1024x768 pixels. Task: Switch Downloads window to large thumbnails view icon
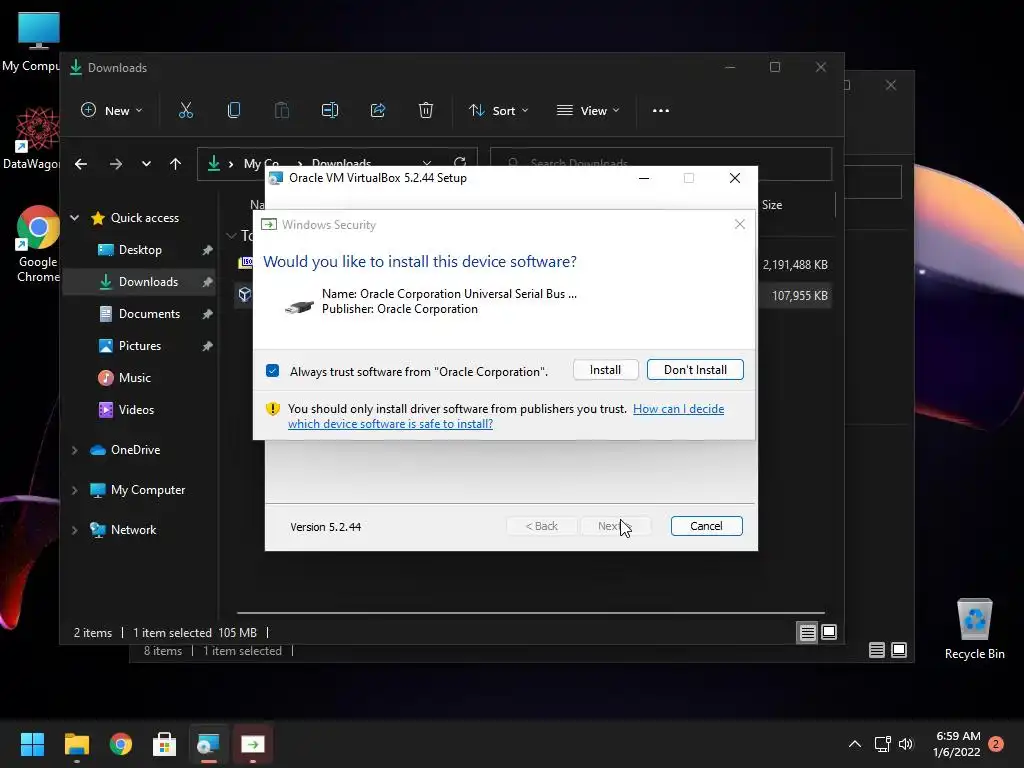pos(829,632)
